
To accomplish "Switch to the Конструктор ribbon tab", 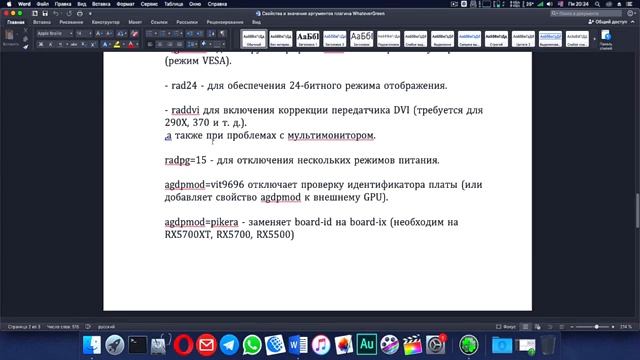I will pos(106,22).
